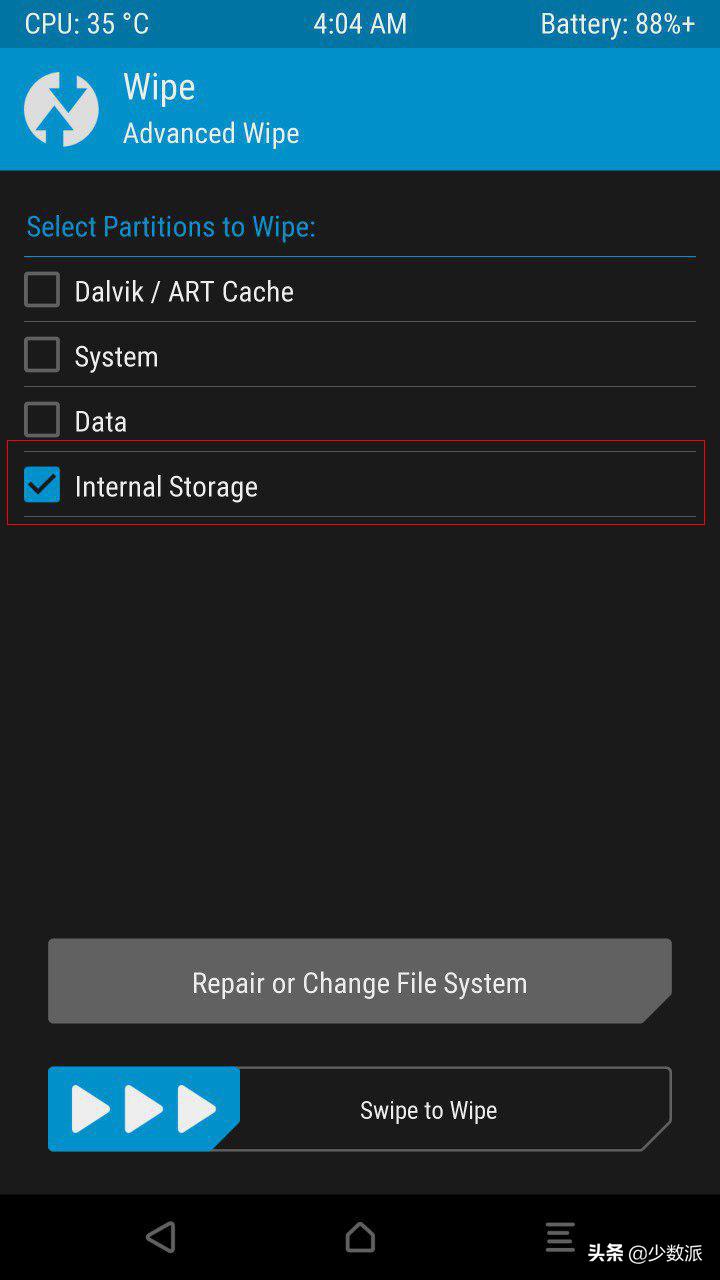Tap the triple-arrow swipe handle
This screenshot has width=720, height=1280.
pyautogui.click(x=144, y=1109)
